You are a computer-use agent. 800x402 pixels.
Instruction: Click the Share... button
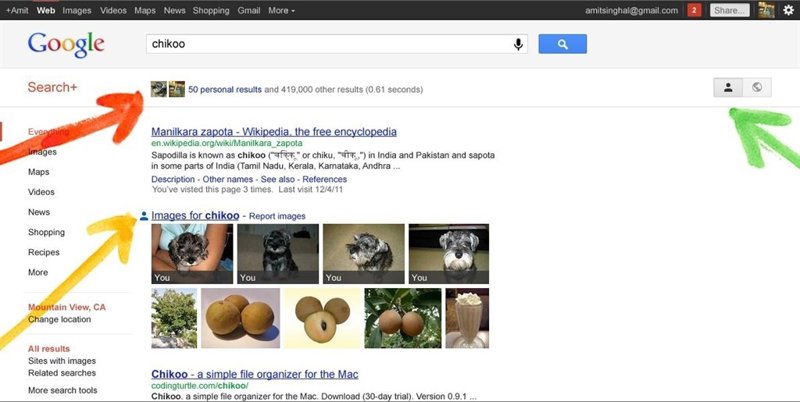[729, 10]
